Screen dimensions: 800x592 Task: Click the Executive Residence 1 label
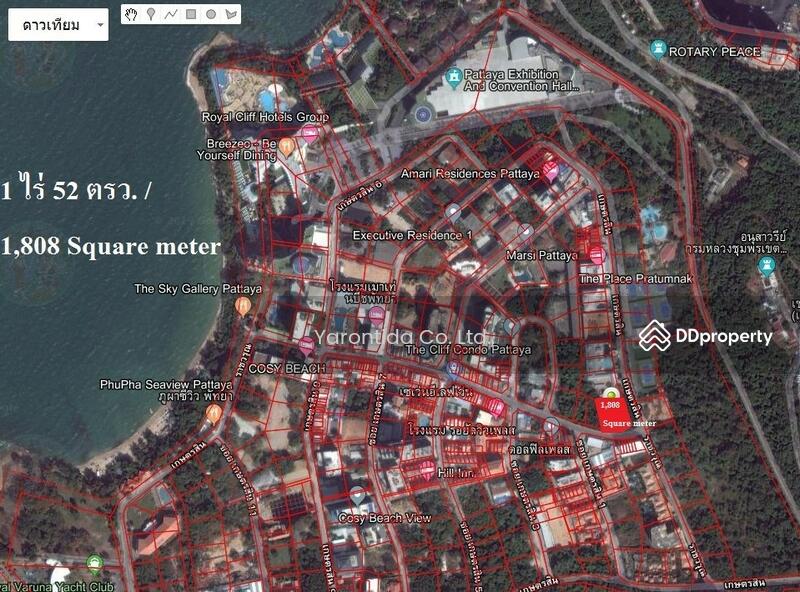point(412,236)
